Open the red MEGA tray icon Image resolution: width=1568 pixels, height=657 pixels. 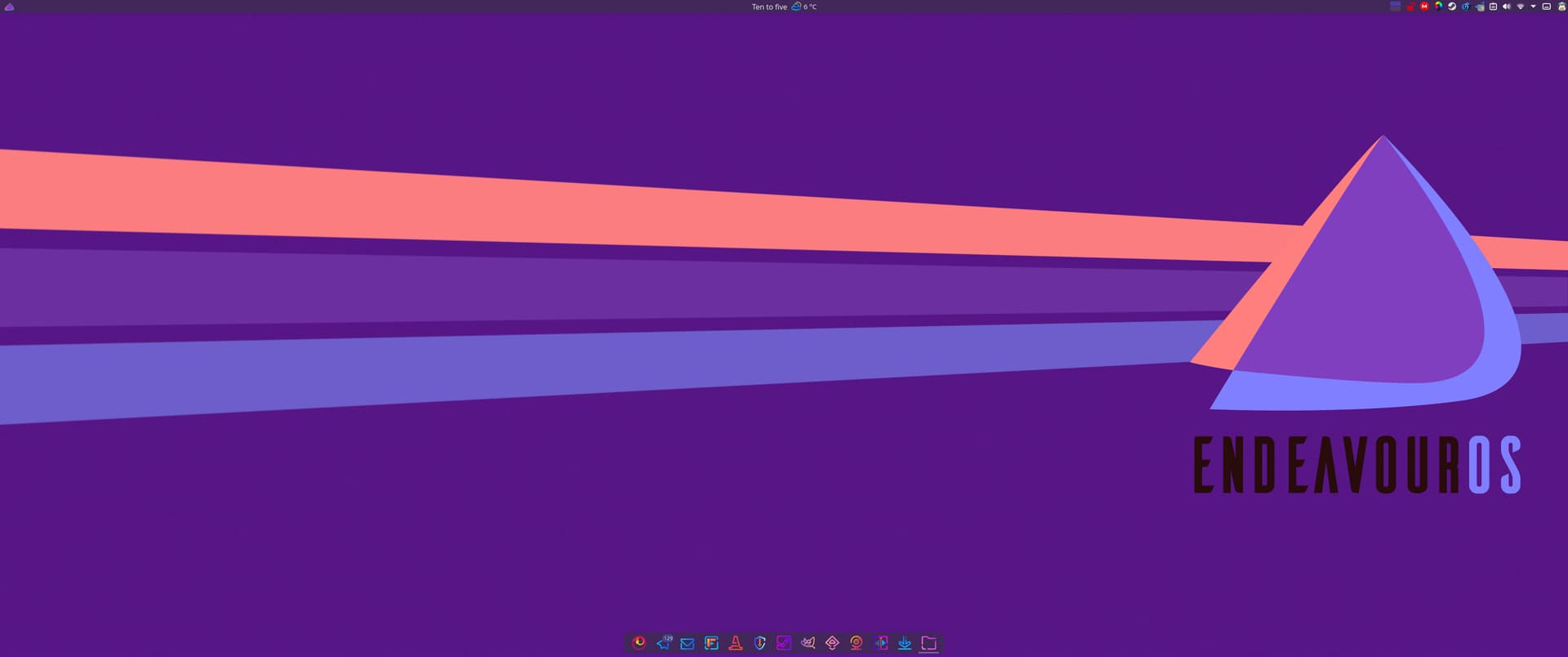click(1424, 7)
